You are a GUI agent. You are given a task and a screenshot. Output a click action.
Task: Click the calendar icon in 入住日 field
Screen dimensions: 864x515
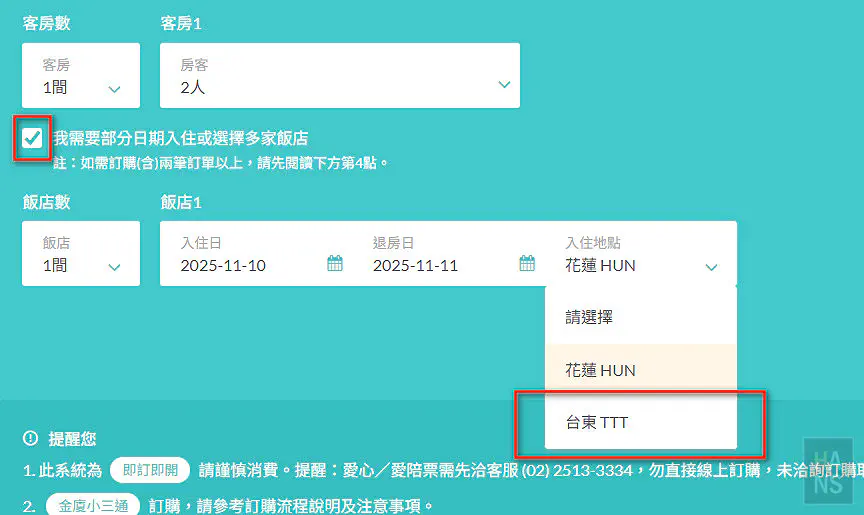coord(335,264)
